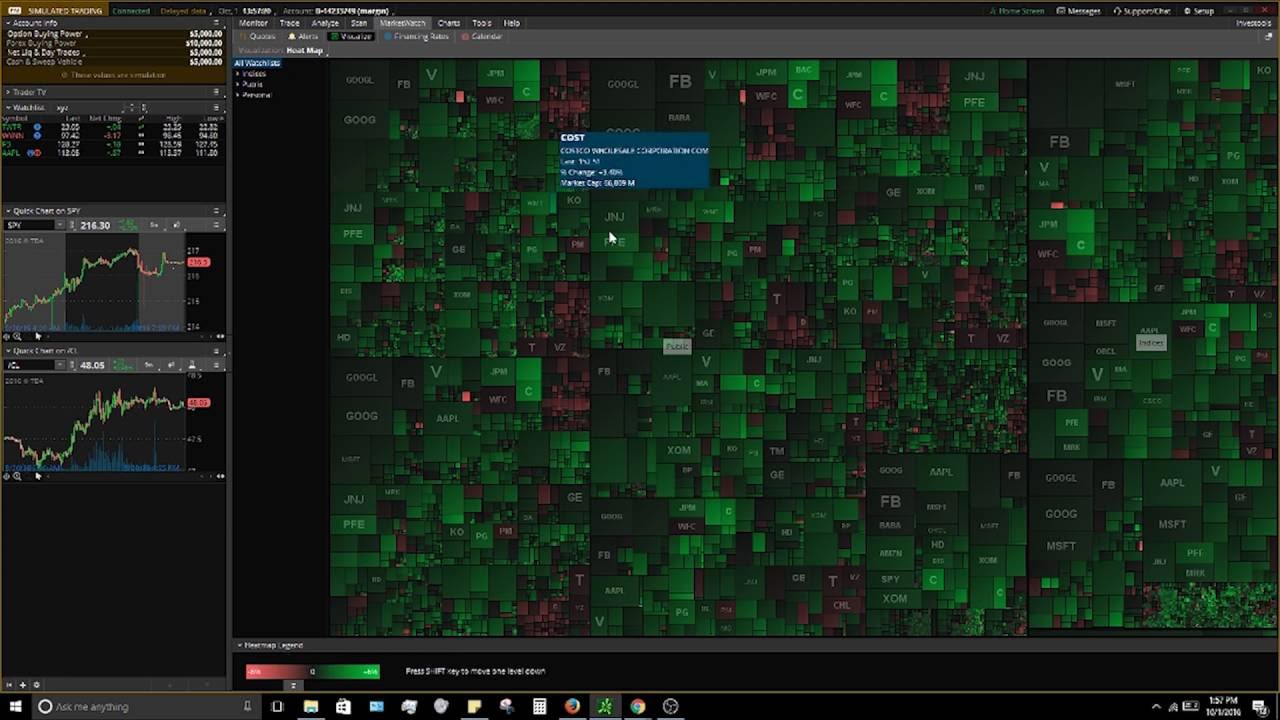This screenshot has height=720, width=1280.
Task: Expand the Indices watchlist group
Action: 238,74
